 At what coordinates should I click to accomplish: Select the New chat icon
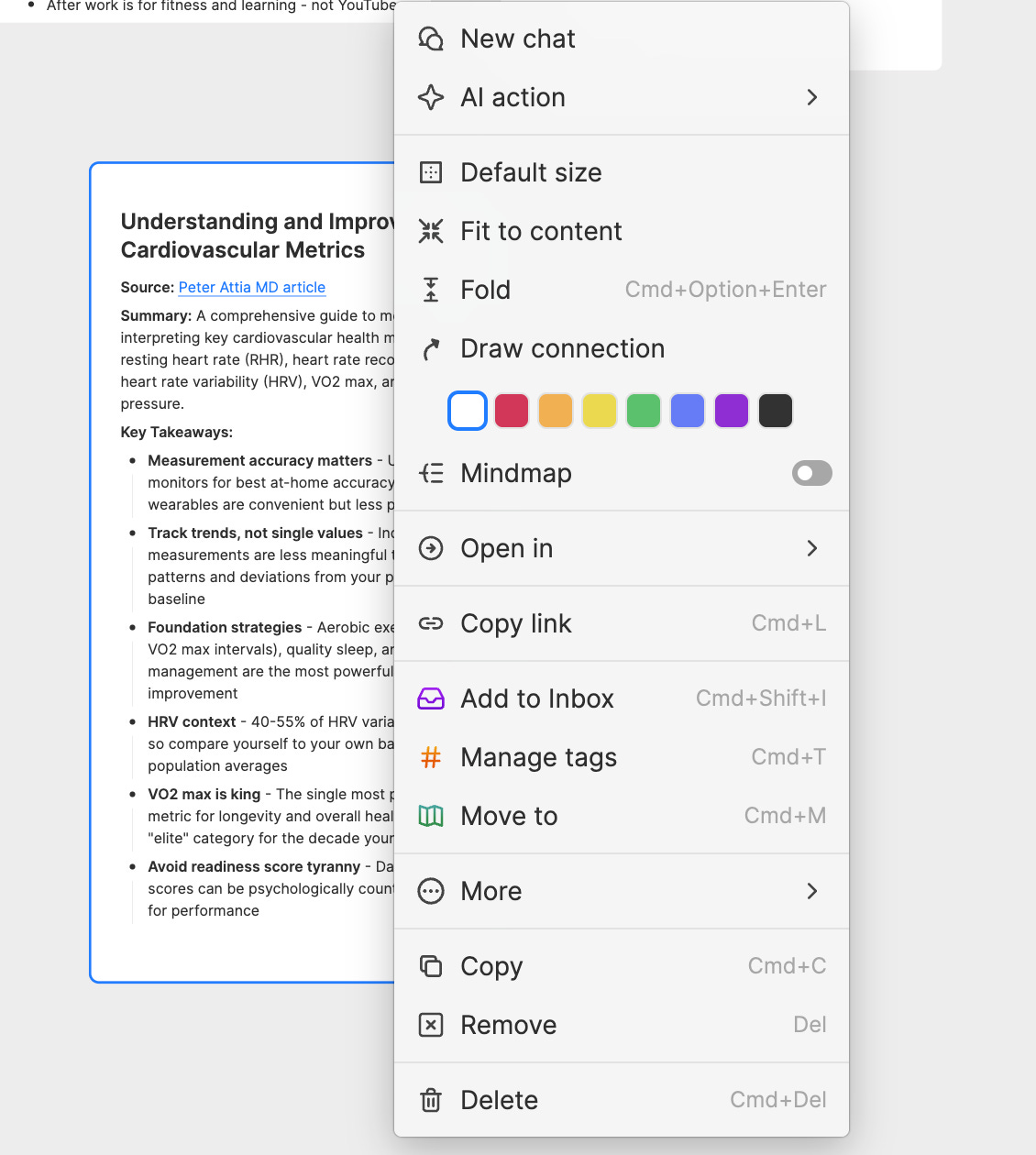pyautogui.click(x=430, y=38)
